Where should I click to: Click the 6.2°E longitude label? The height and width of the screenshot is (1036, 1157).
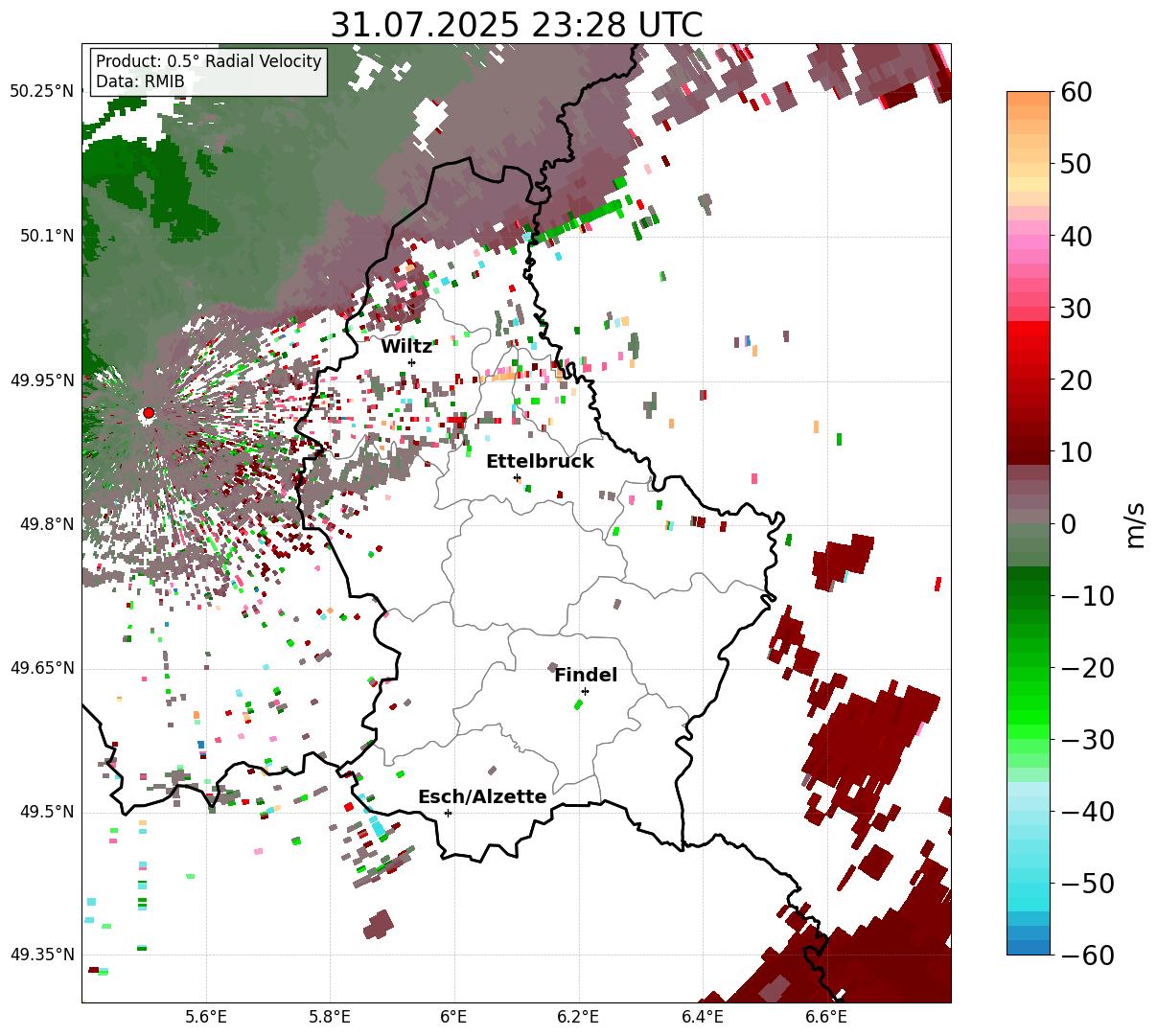(x=578, y=1017)
